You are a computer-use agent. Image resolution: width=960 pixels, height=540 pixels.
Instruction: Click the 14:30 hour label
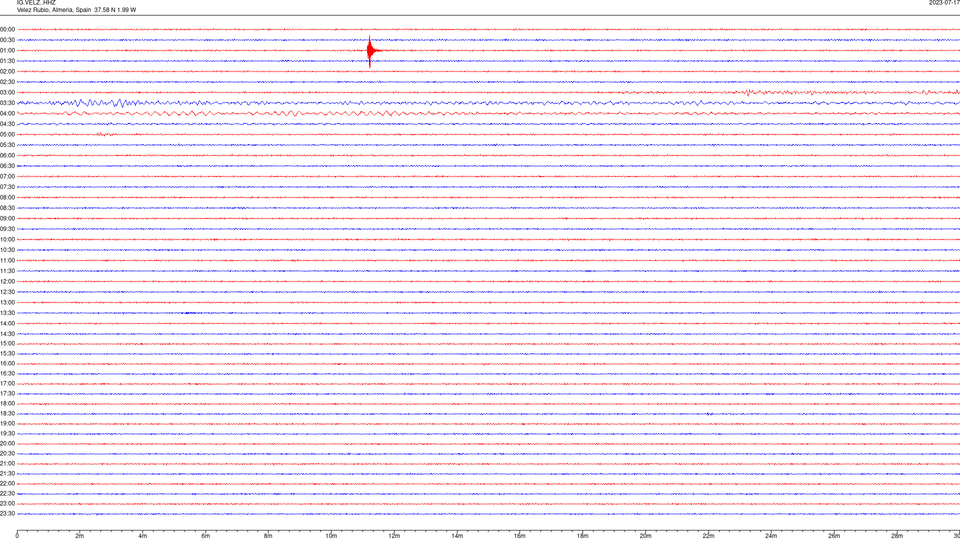pos(7,334)
